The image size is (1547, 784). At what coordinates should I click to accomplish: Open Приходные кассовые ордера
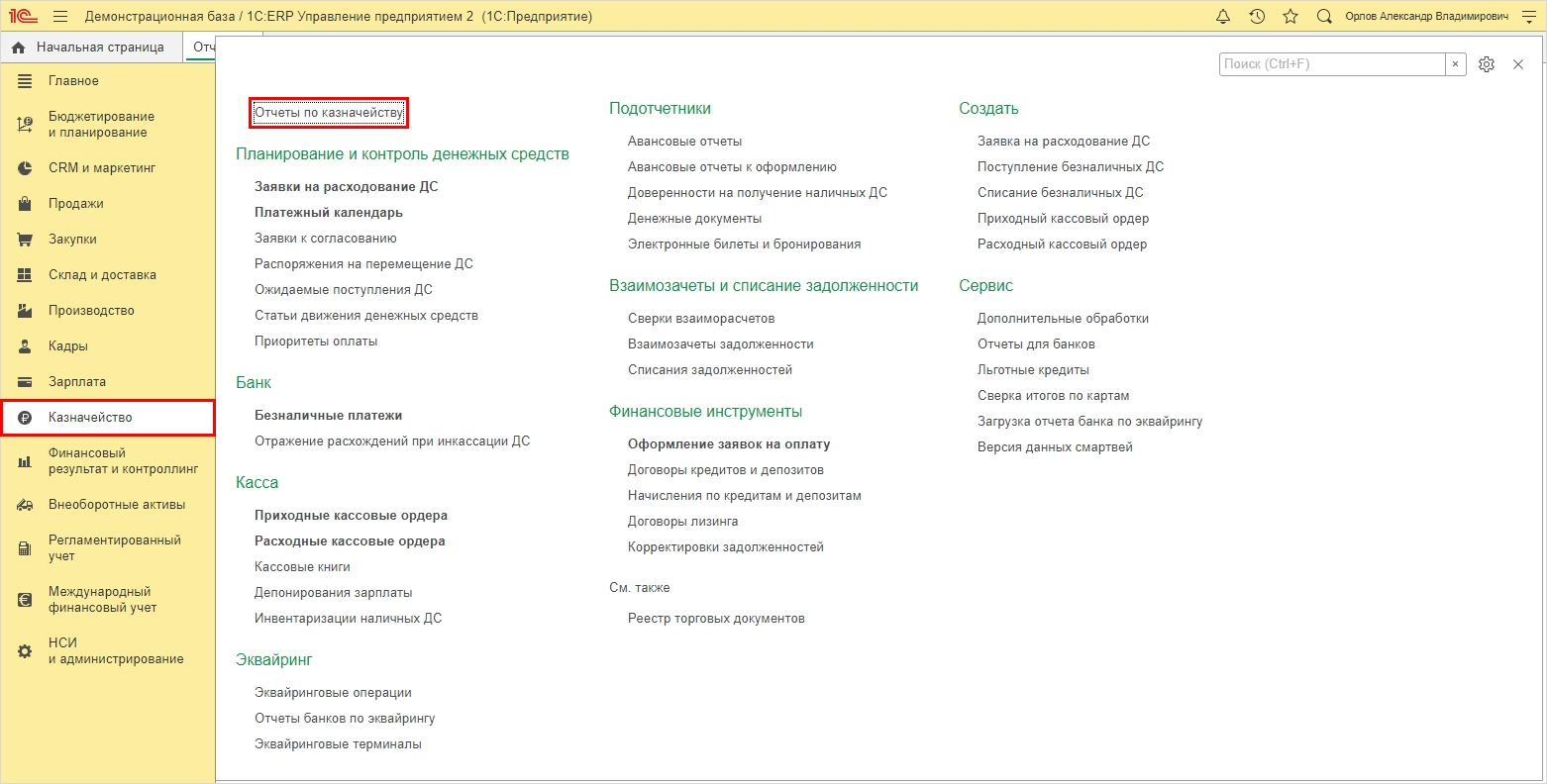(351, 516)
